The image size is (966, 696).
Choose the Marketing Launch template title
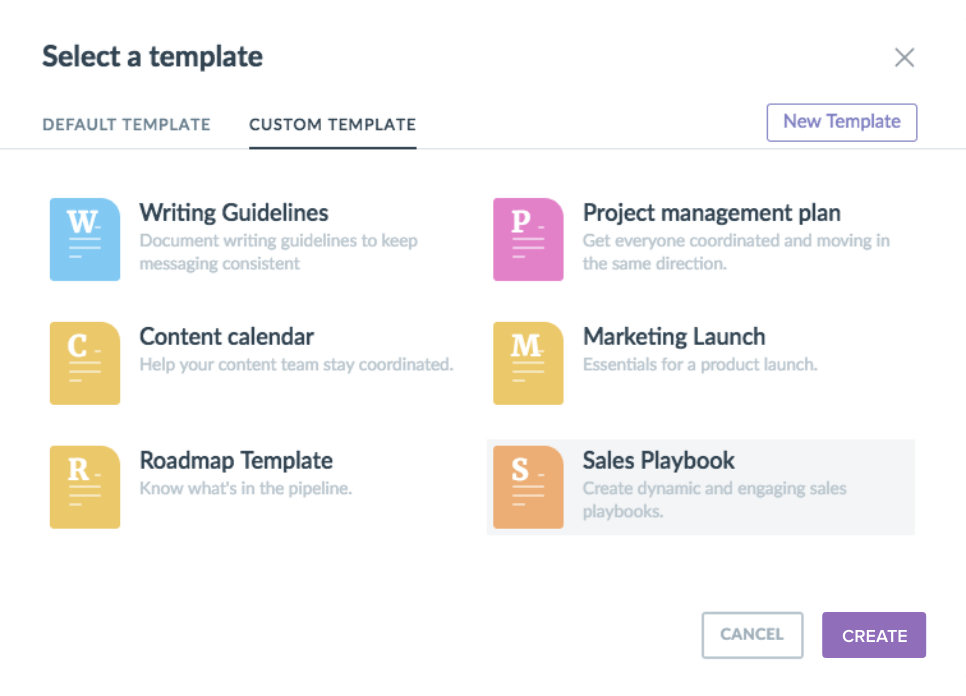pos(674,336)
